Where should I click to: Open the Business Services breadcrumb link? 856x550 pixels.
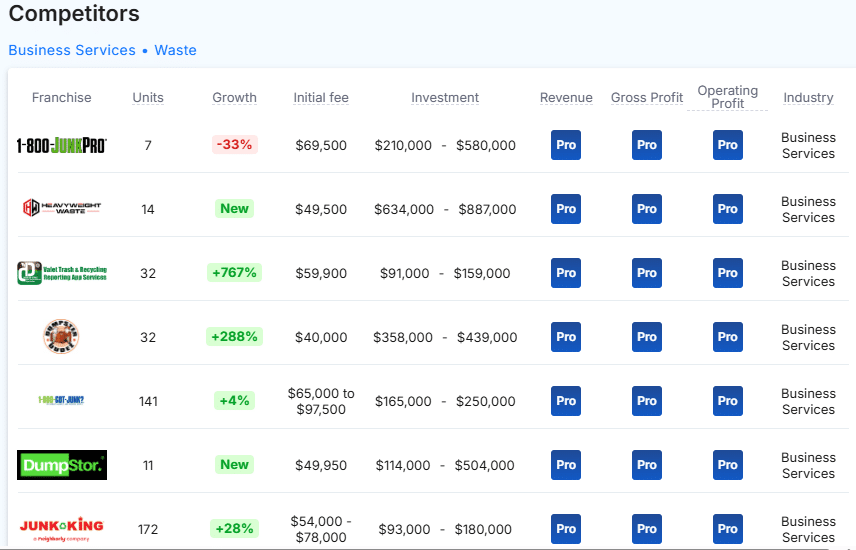(72, 50)
